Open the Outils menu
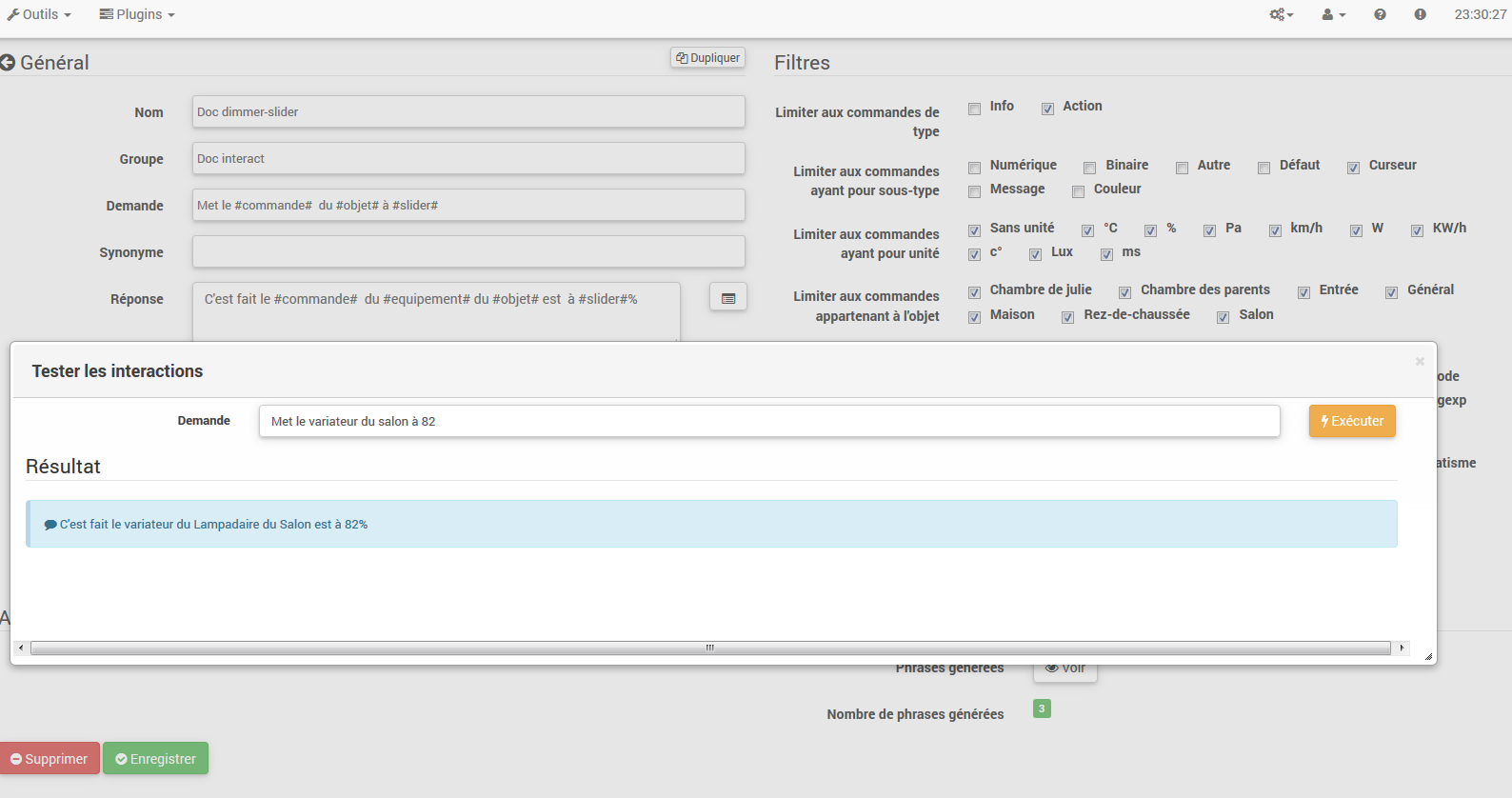 39,14
